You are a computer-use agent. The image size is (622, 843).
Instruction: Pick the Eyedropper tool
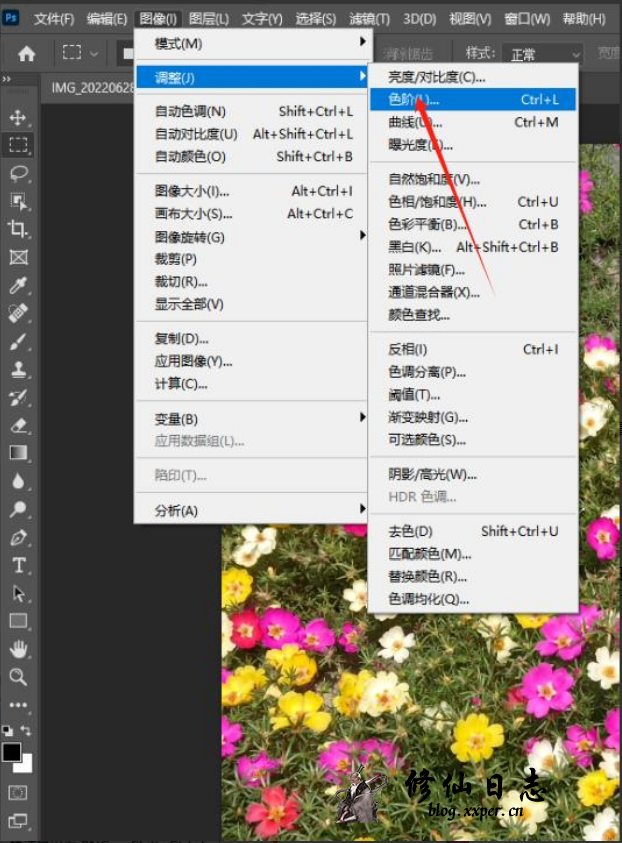click(x=18, y=286)
